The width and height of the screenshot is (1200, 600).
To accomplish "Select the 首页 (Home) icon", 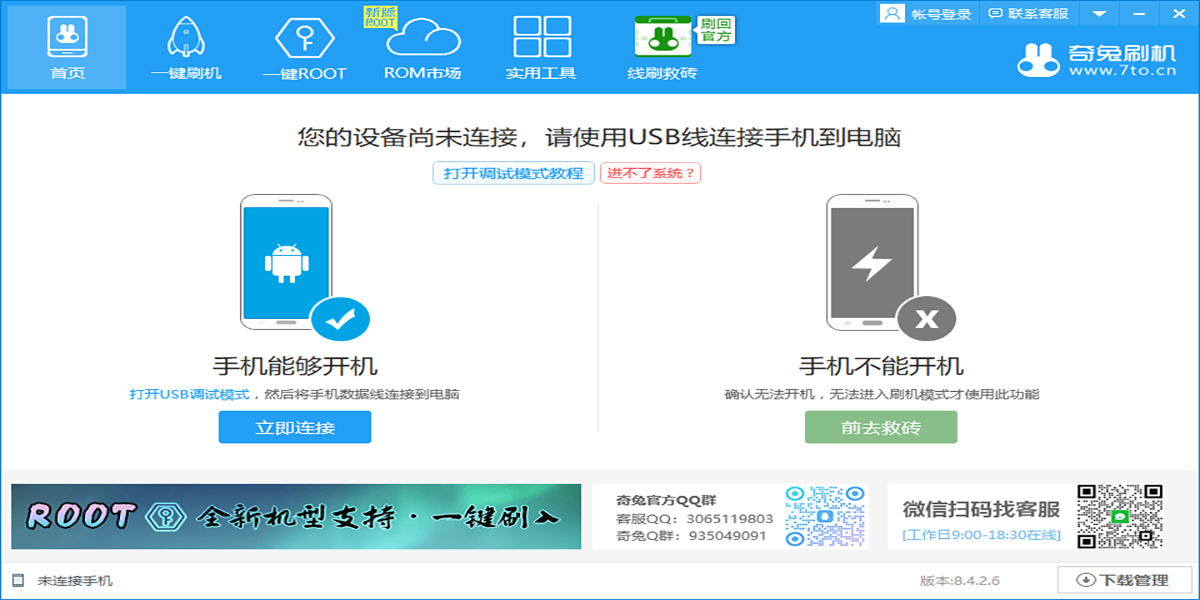I will coord(67,45).
